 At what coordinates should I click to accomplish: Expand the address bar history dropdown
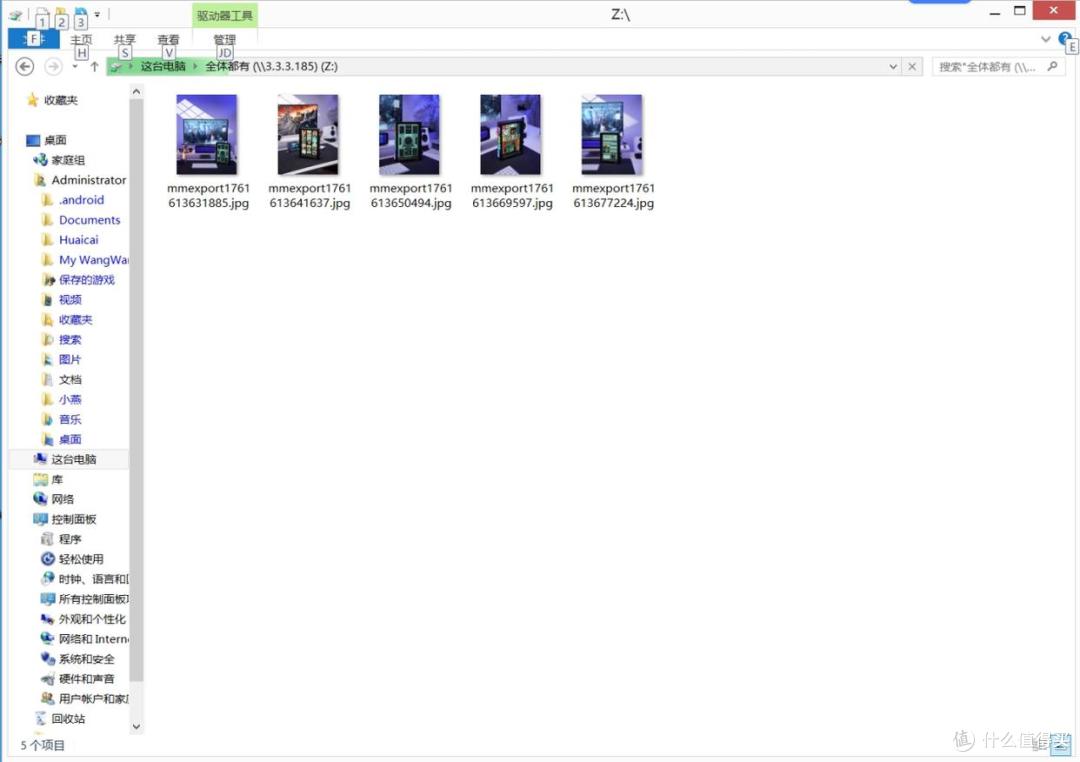(x=893, y=67)
